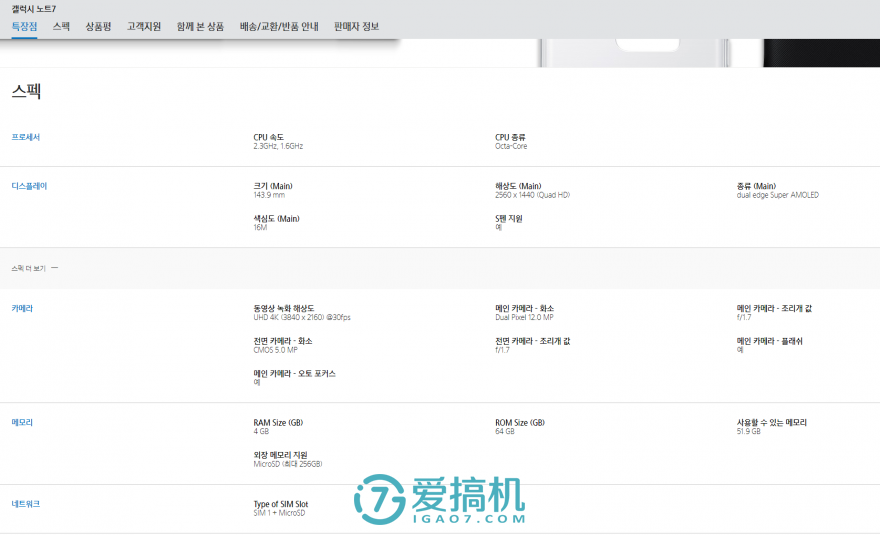Image resolution: width=880 pixels, height=535 pixels.
Task: Click the 종류 (Main) label
Action: [757, 186]
